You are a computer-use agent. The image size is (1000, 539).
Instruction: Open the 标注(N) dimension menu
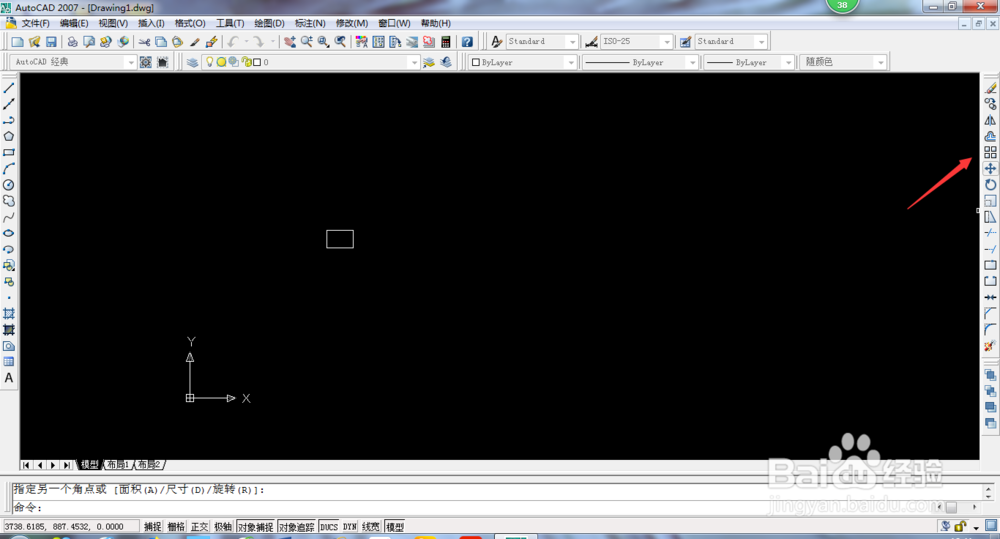point(310,23)
